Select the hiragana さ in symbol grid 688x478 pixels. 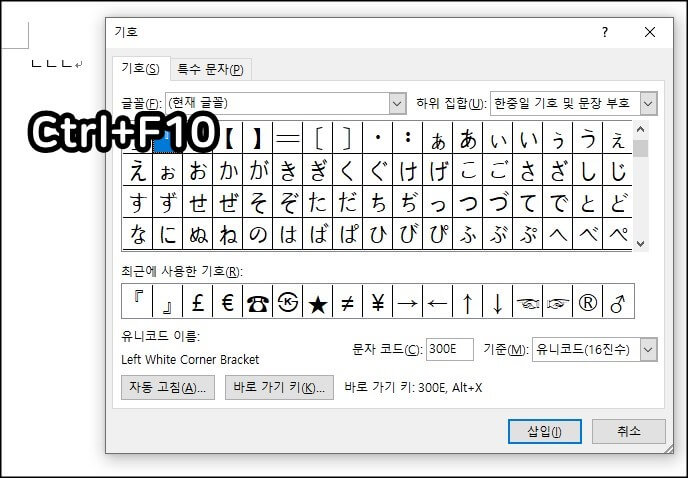coord(528,169)
